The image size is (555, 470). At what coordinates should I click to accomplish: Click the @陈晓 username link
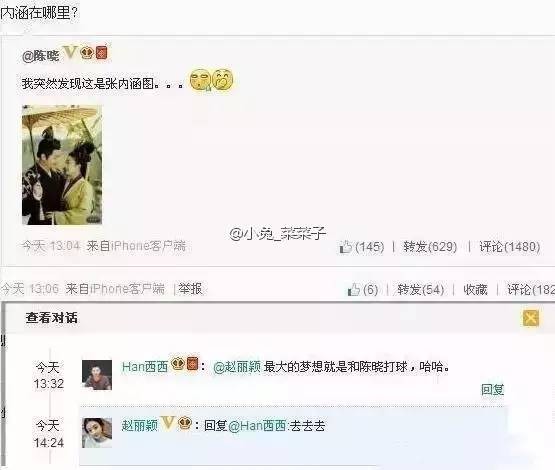tap(40, 56)
